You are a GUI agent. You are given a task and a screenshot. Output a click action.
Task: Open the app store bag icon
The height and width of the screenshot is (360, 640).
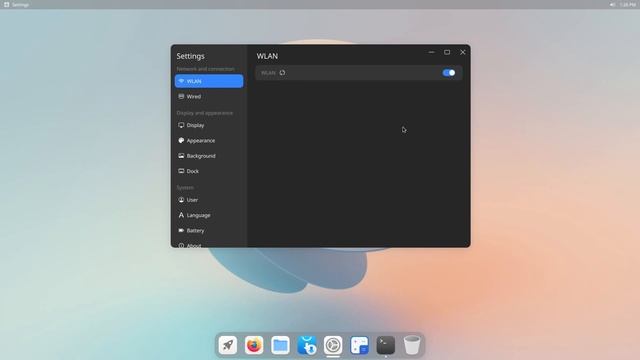307,345
